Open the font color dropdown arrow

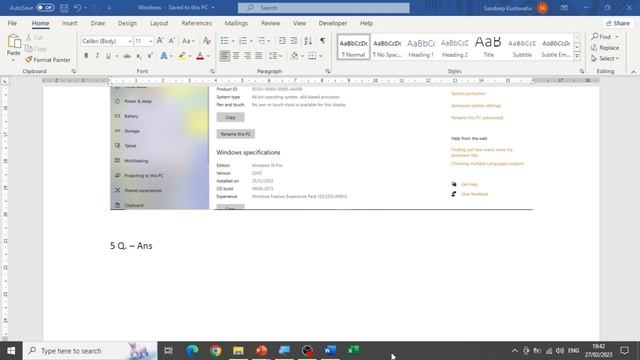tap(208, 56)
